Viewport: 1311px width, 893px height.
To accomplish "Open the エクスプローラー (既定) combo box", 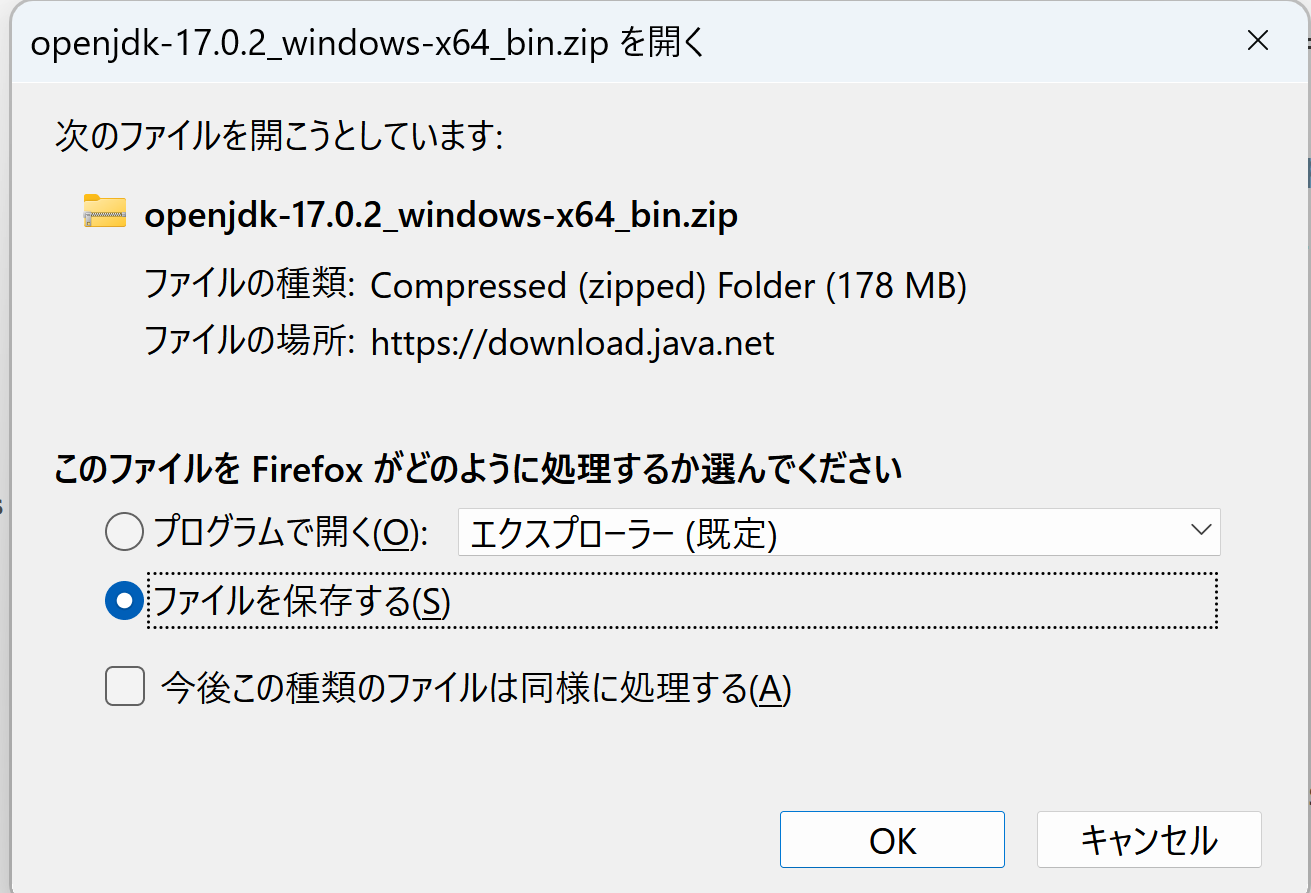I will click(839, 533).
